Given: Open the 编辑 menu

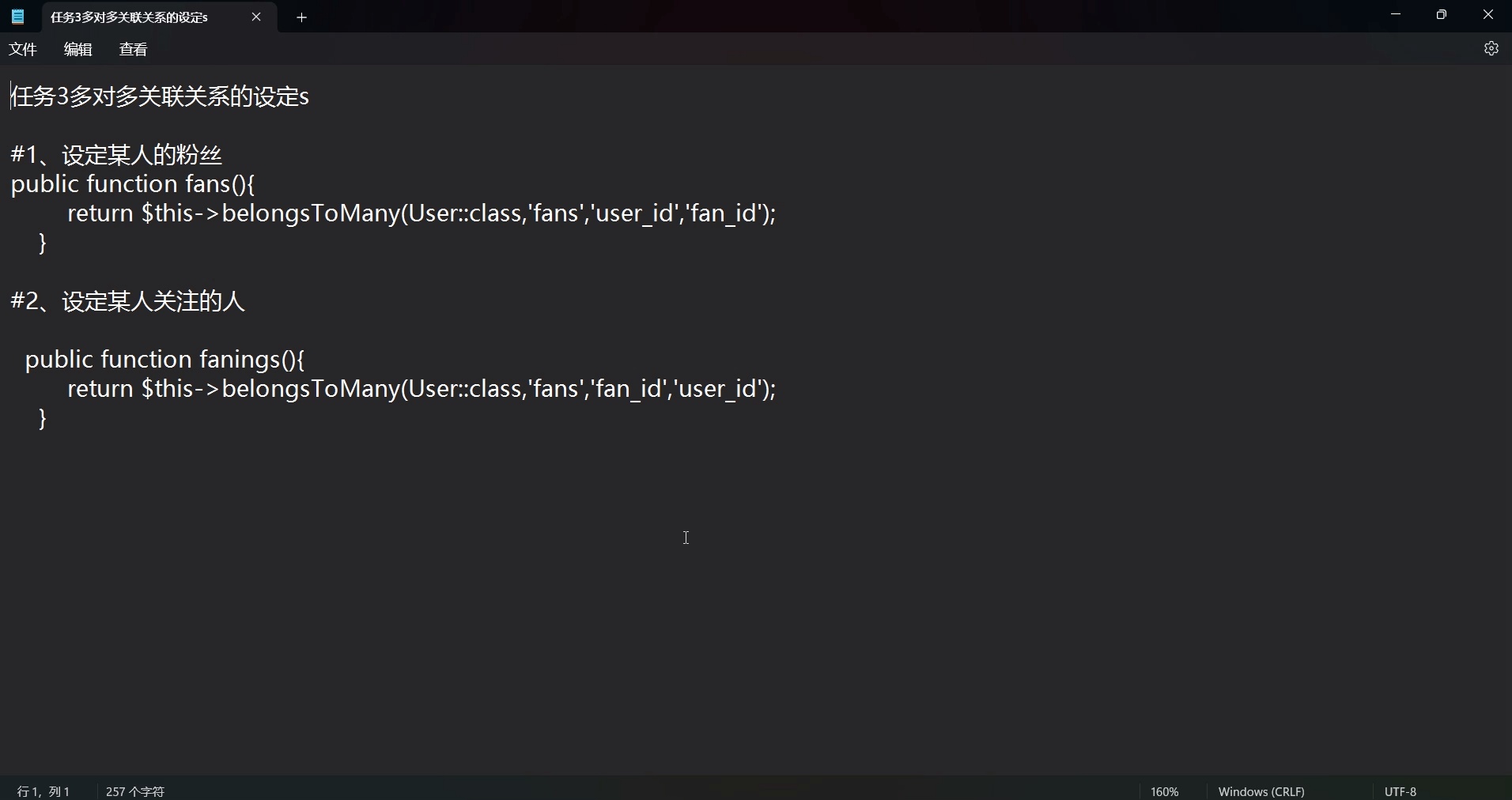Looking at the screenshot, I should [x=77, y=48].
